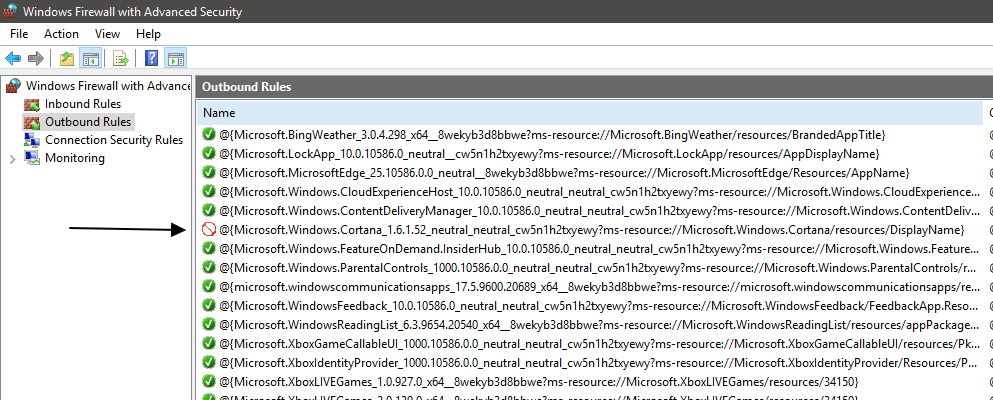Toggle Show/Hide Console Tree icon
This screenshot has height=400, width=993.
[x=90, y=59]
